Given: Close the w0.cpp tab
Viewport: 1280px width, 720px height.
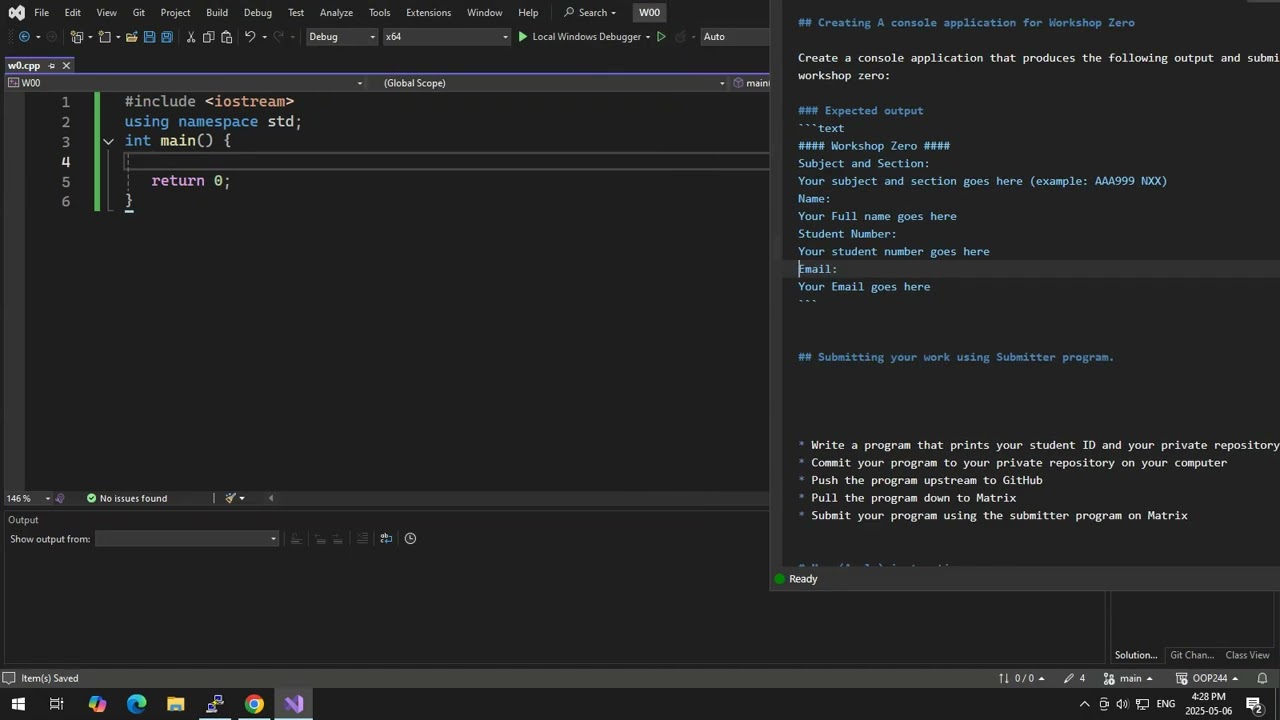Looking at the screenshot, I should pos(66,66).
